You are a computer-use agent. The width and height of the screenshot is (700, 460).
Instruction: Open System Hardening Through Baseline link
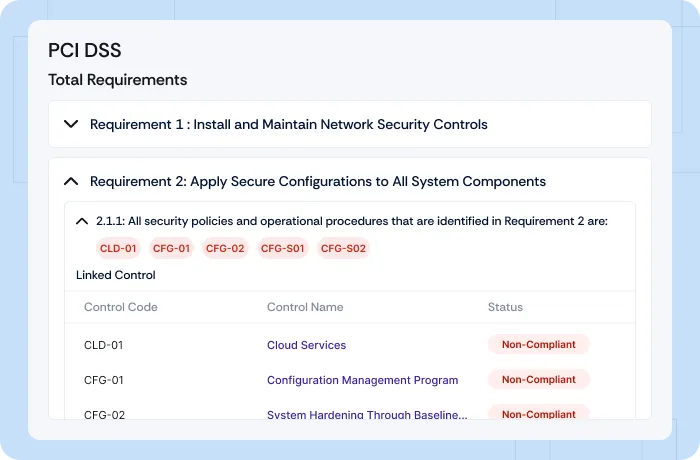pos(367,414)
